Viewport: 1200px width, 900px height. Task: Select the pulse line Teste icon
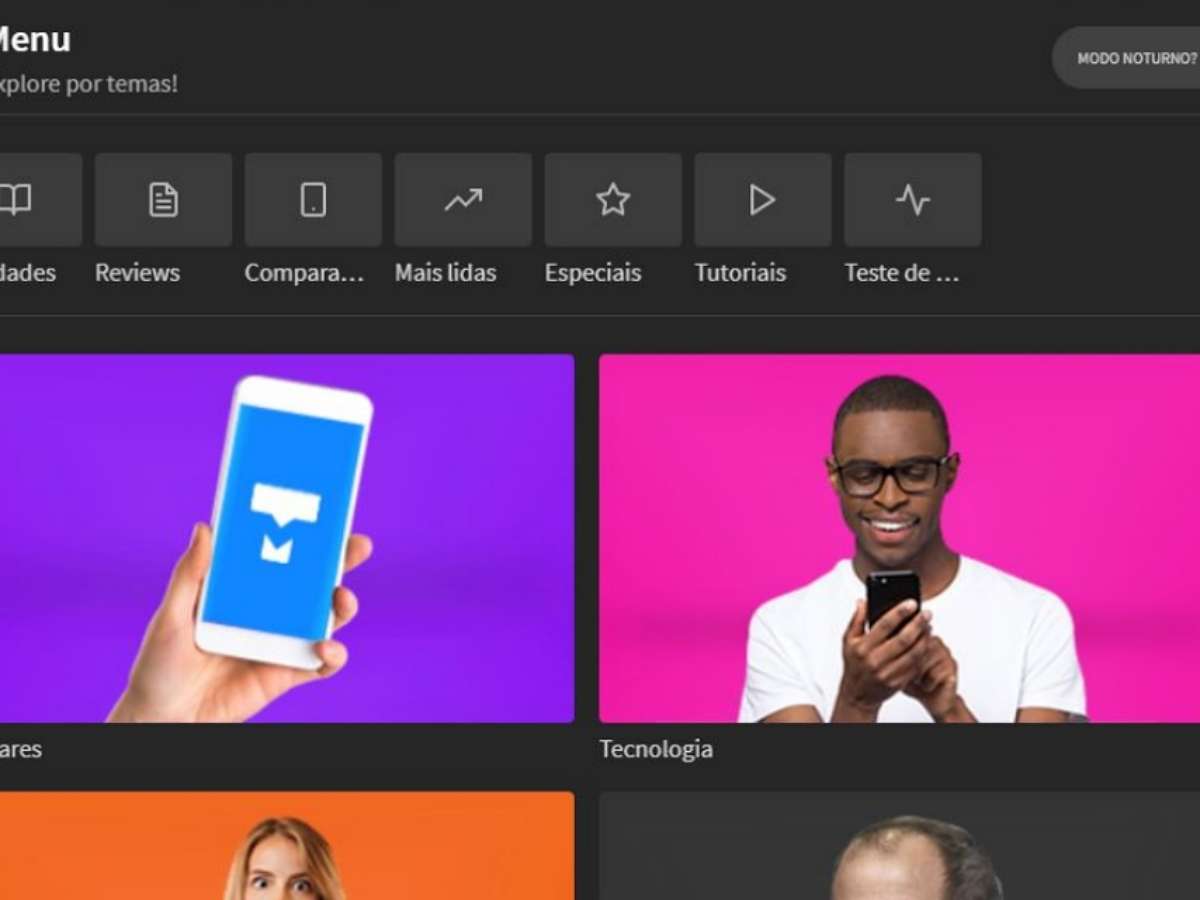coord(913,200)
